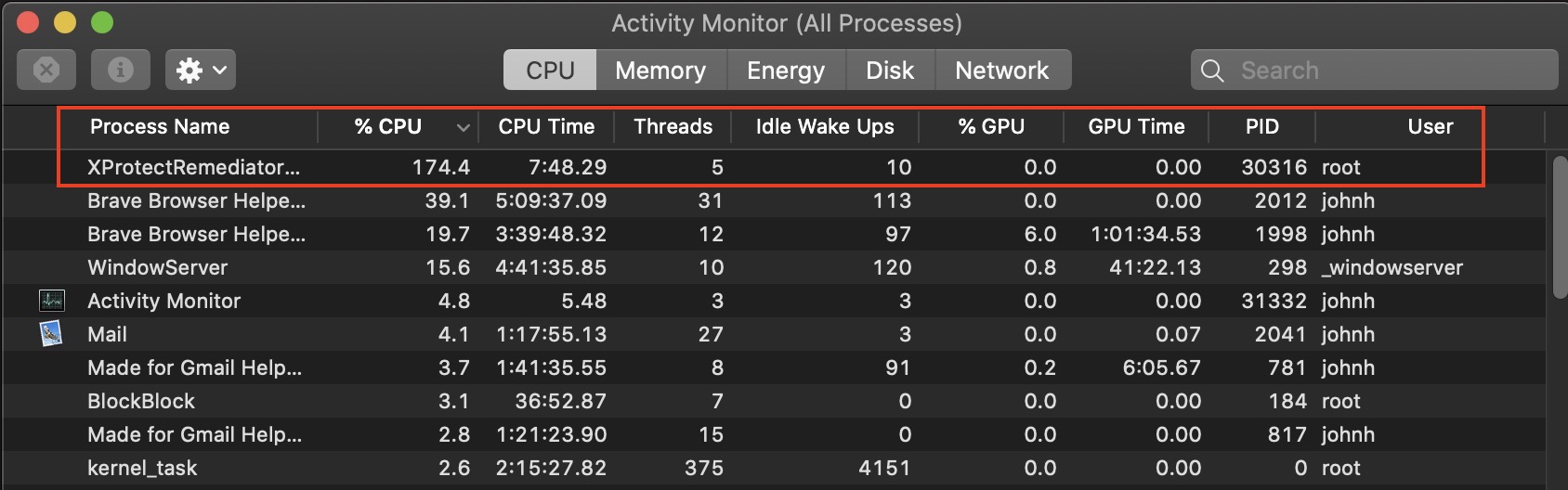Show the Network tab

point(1001,71)
